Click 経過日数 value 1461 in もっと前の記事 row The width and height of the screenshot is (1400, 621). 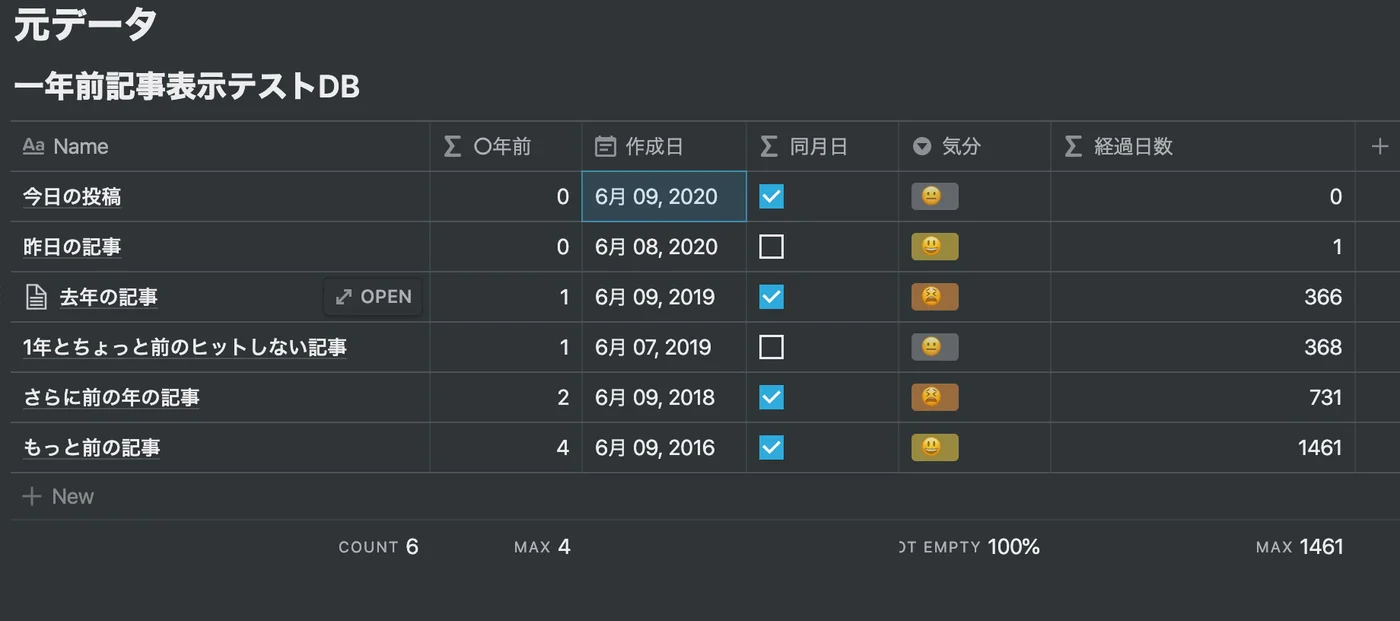click(1320, 447)
